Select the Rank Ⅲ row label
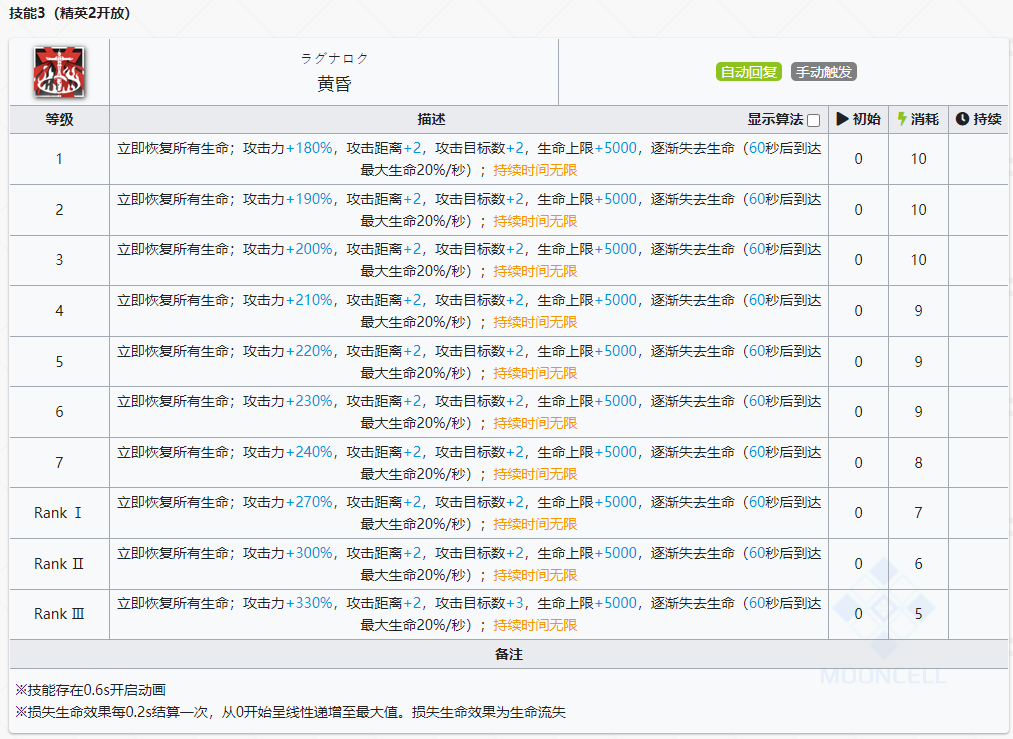The height and width of the screenshot is (739, 1013). tap(59, 614)
